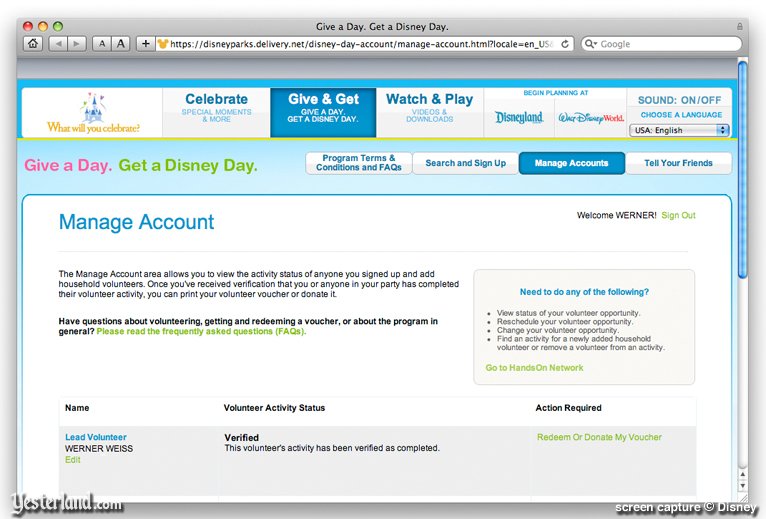Click Need to do any of the following? heading
Screen dimensions: 766x519
pyautogui.click(x=584, y=292)
